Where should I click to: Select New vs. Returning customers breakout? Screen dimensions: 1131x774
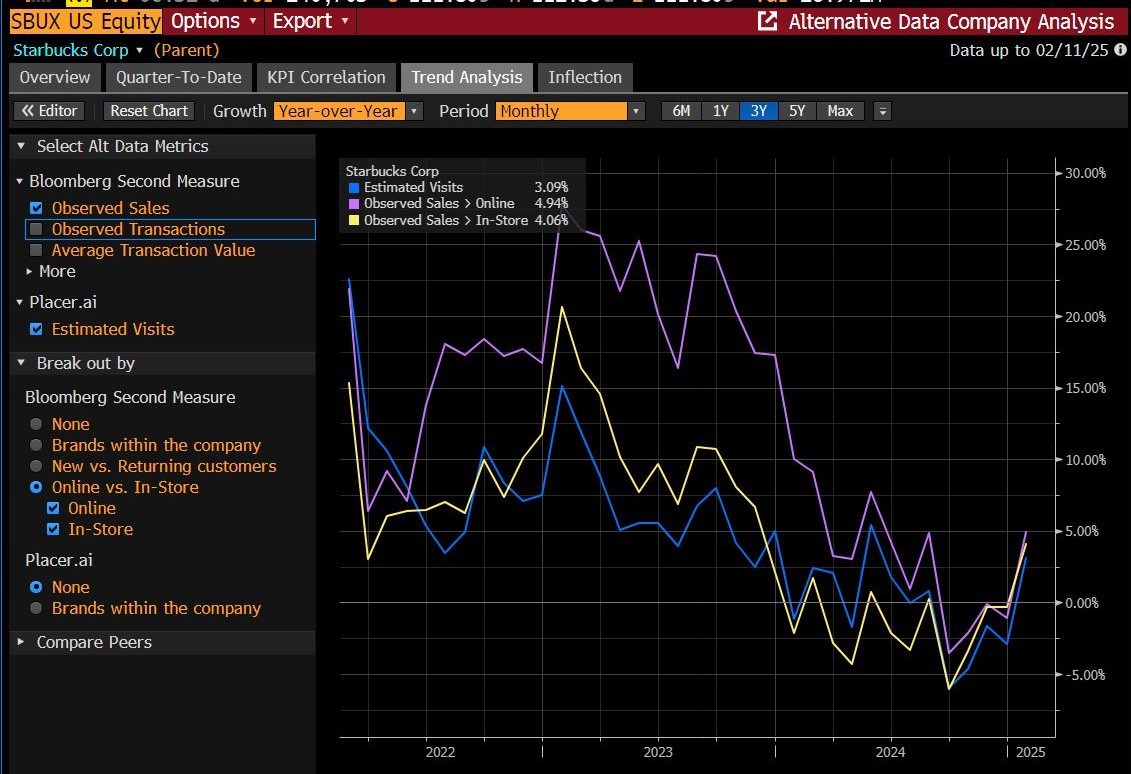(x=36, y=466)
